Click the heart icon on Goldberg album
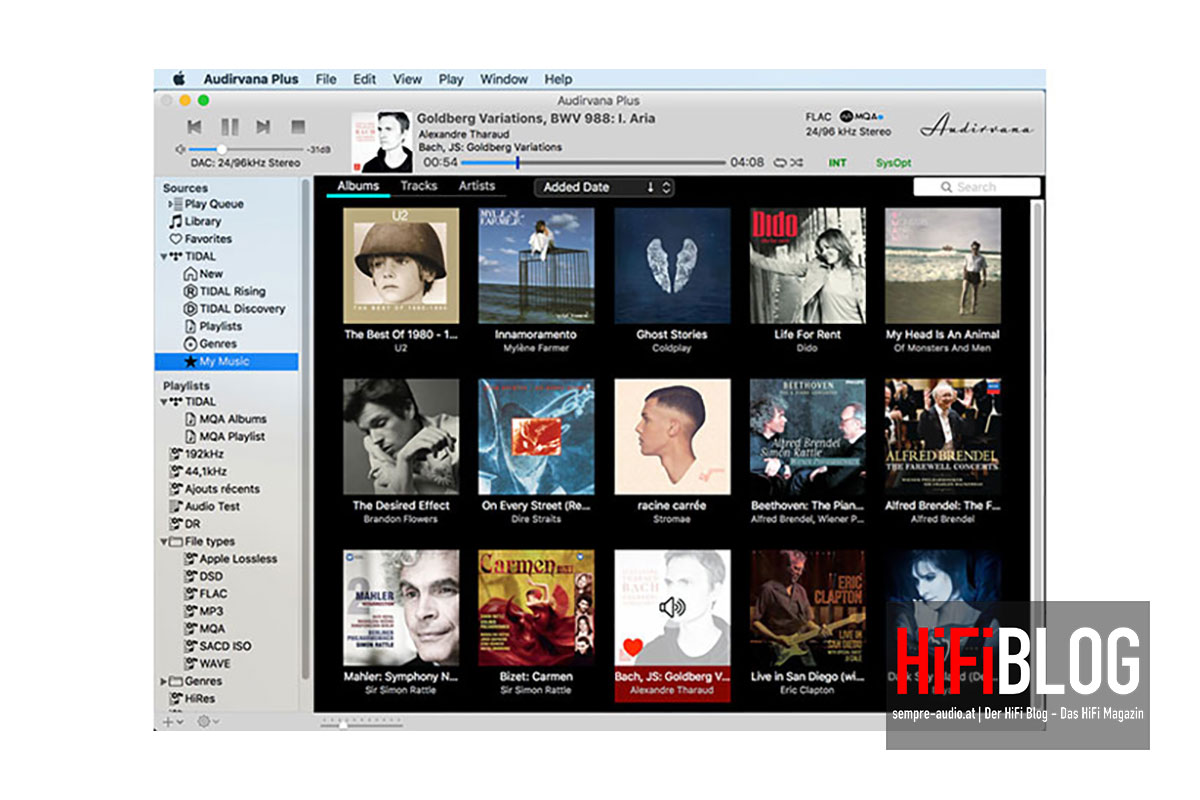Viewport: 1200px width, 800px height. click(x=632, y=647)
